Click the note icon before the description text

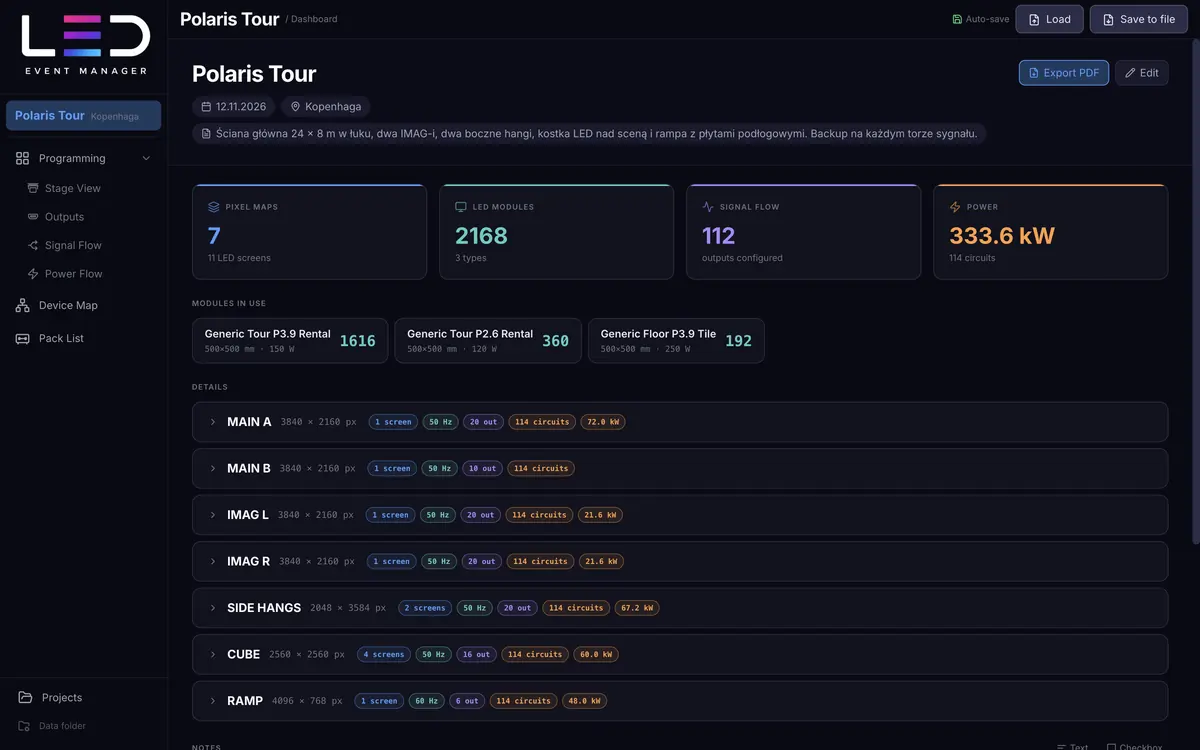(x=206, y=133)
